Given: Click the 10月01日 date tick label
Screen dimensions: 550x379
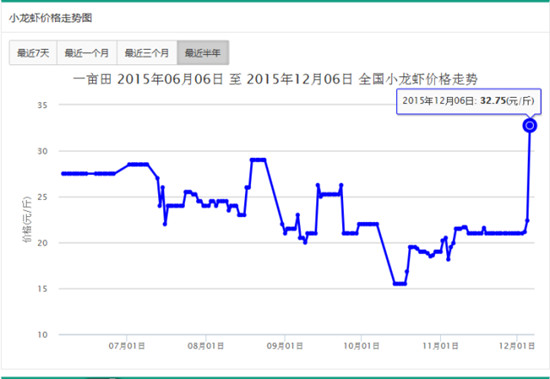Looking at the screenshot, I should 361,346.
